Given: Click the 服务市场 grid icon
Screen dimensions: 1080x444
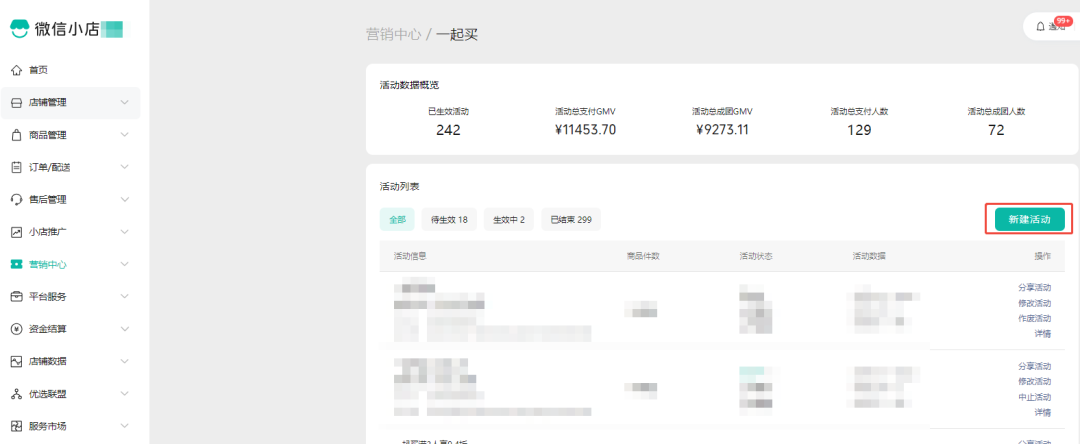Looking at the screenshot, I should 17,426.
